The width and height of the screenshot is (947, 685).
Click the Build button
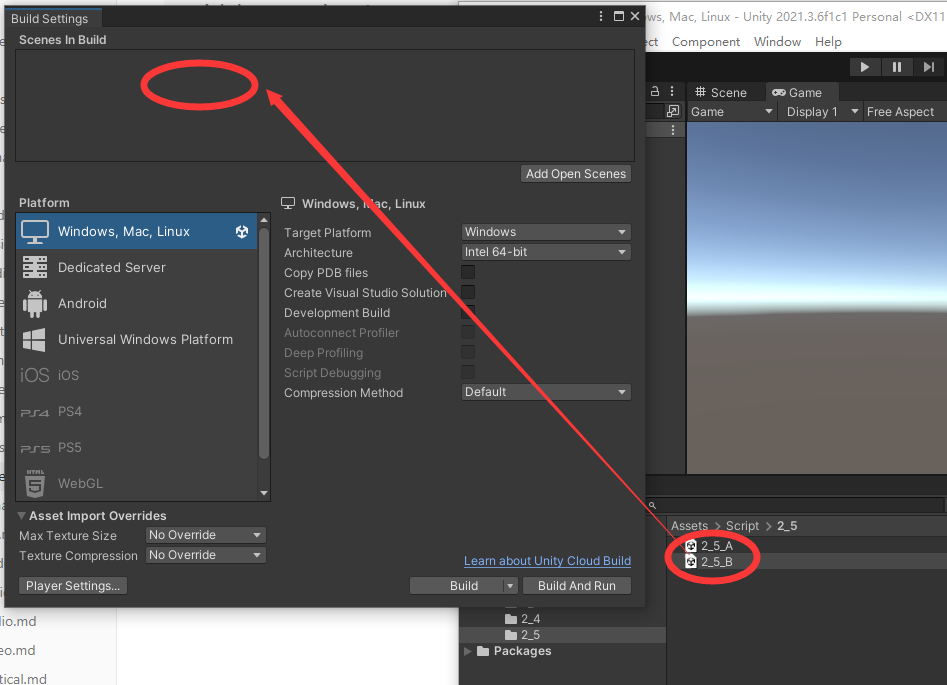[457, 586]
